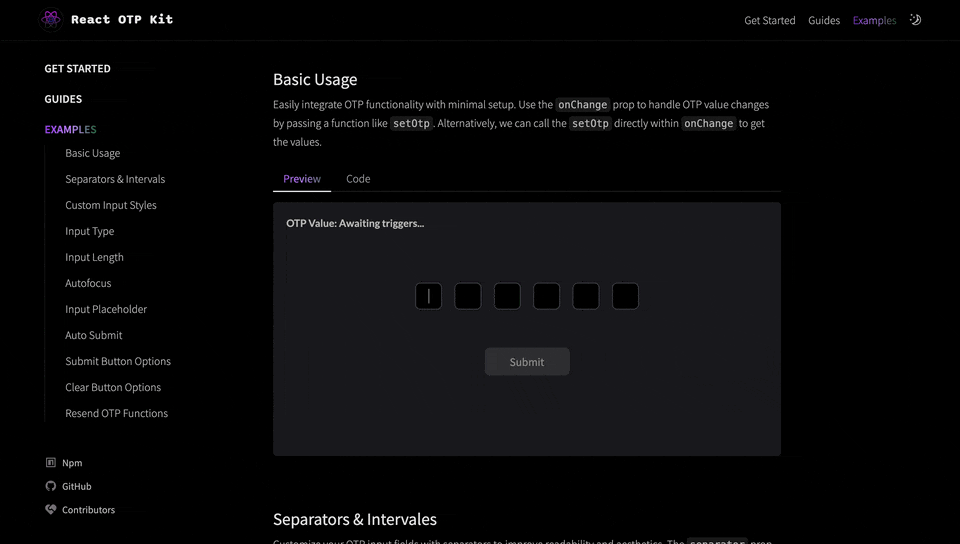Switch to the Preview tab

302,179
